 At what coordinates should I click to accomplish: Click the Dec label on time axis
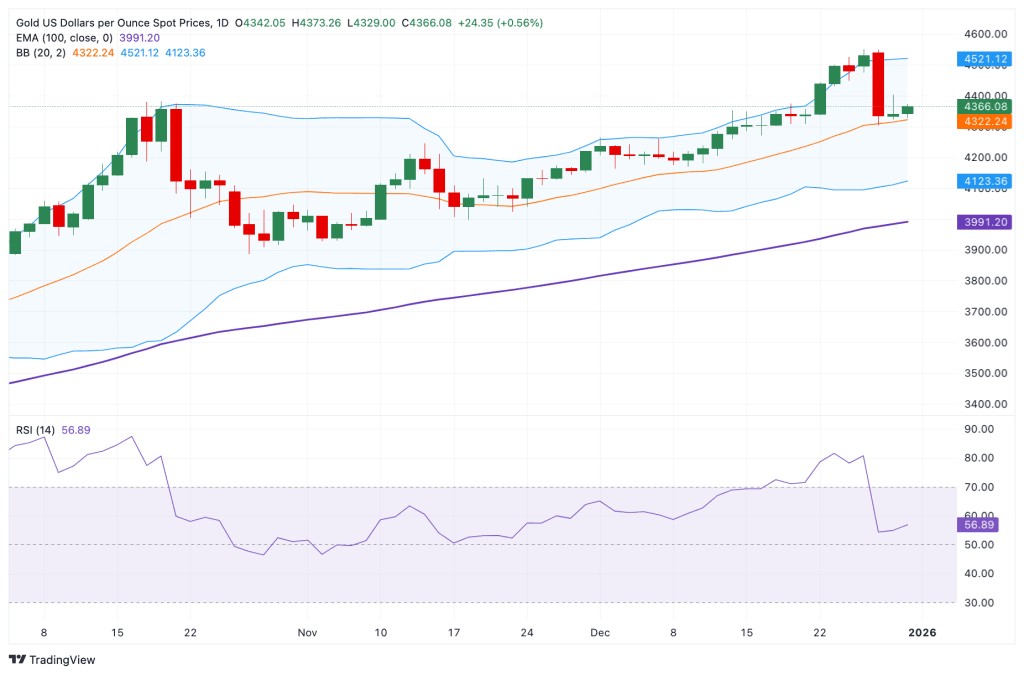pyautogui.click(x=600, y=633)
